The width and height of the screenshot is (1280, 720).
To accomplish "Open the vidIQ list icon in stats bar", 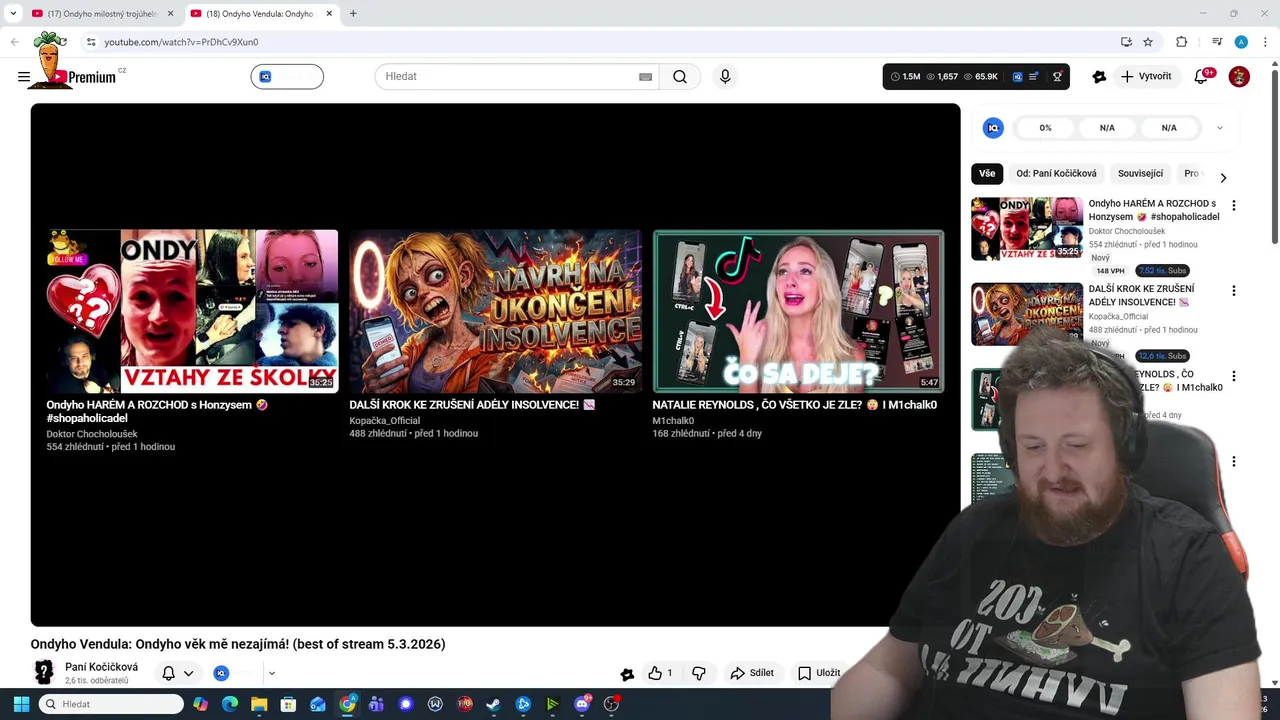I will point(1034,77).
